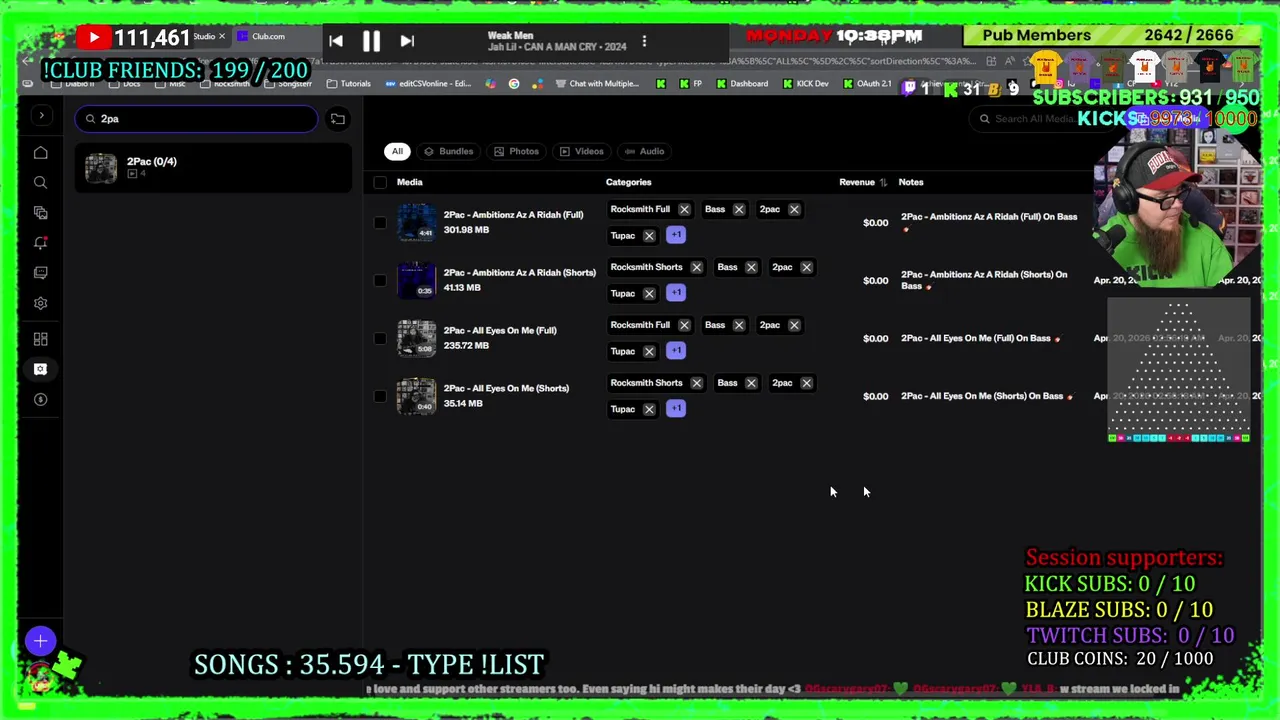Open the messages icon in sidebar

pos(41,273)
